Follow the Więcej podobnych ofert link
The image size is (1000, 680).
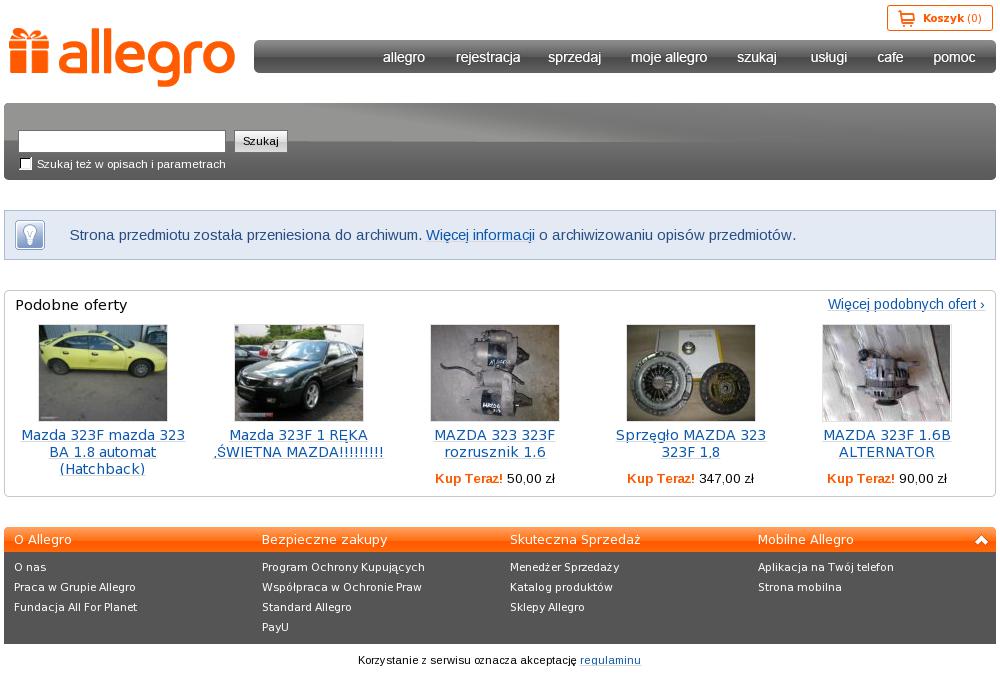pyautogui.click(x=905, y=304)
